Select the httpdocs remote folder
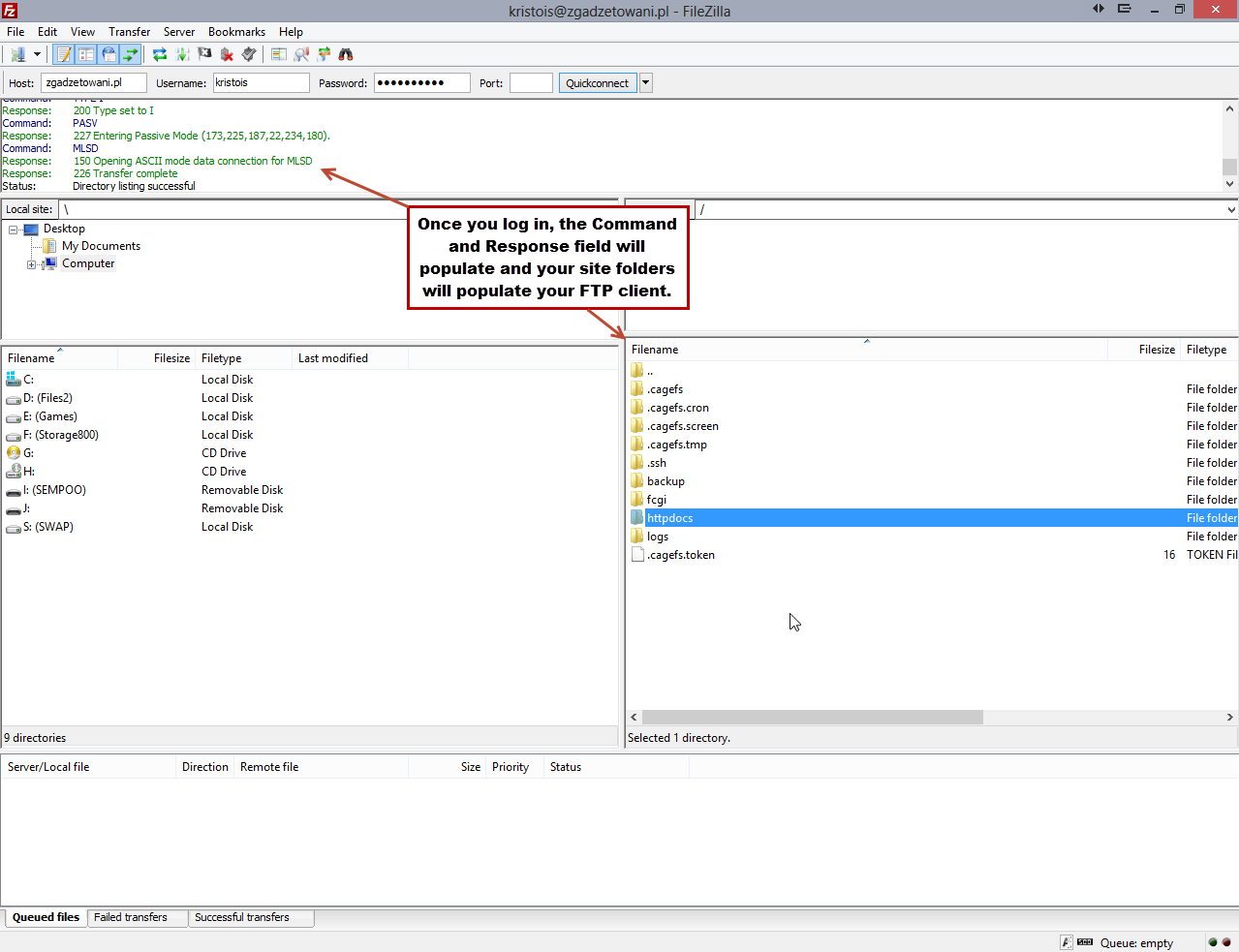This screenshot has height=952, width=1239. (933, 518)
